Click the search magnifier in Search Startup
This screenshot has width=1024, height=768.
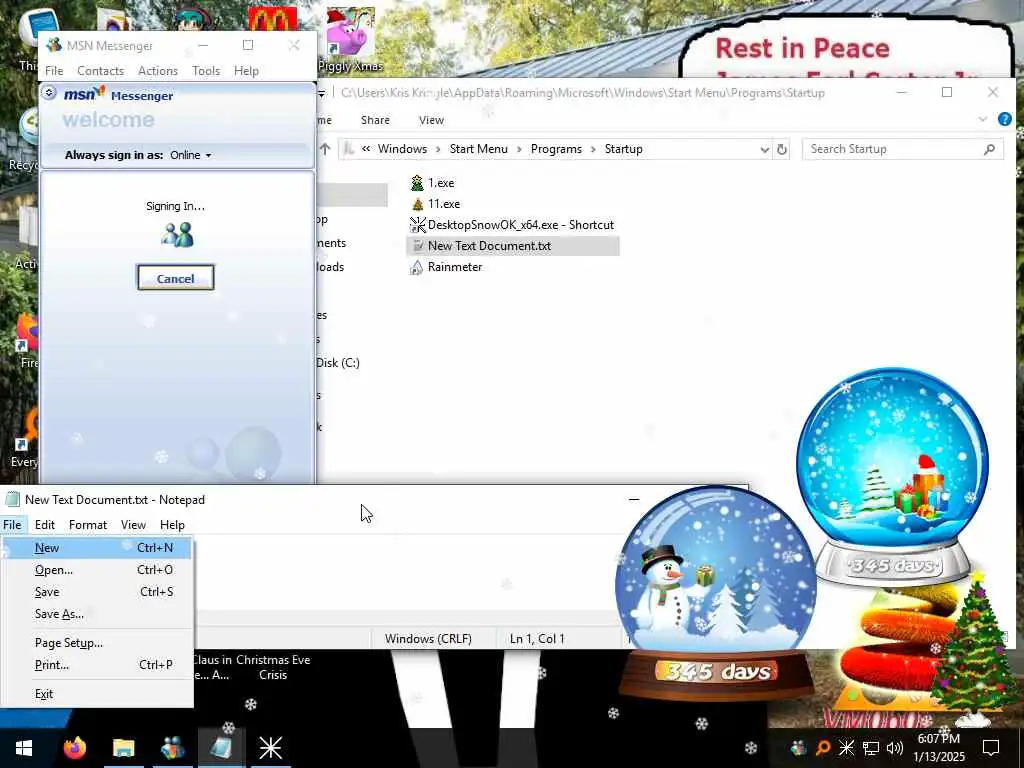[989, 149]
